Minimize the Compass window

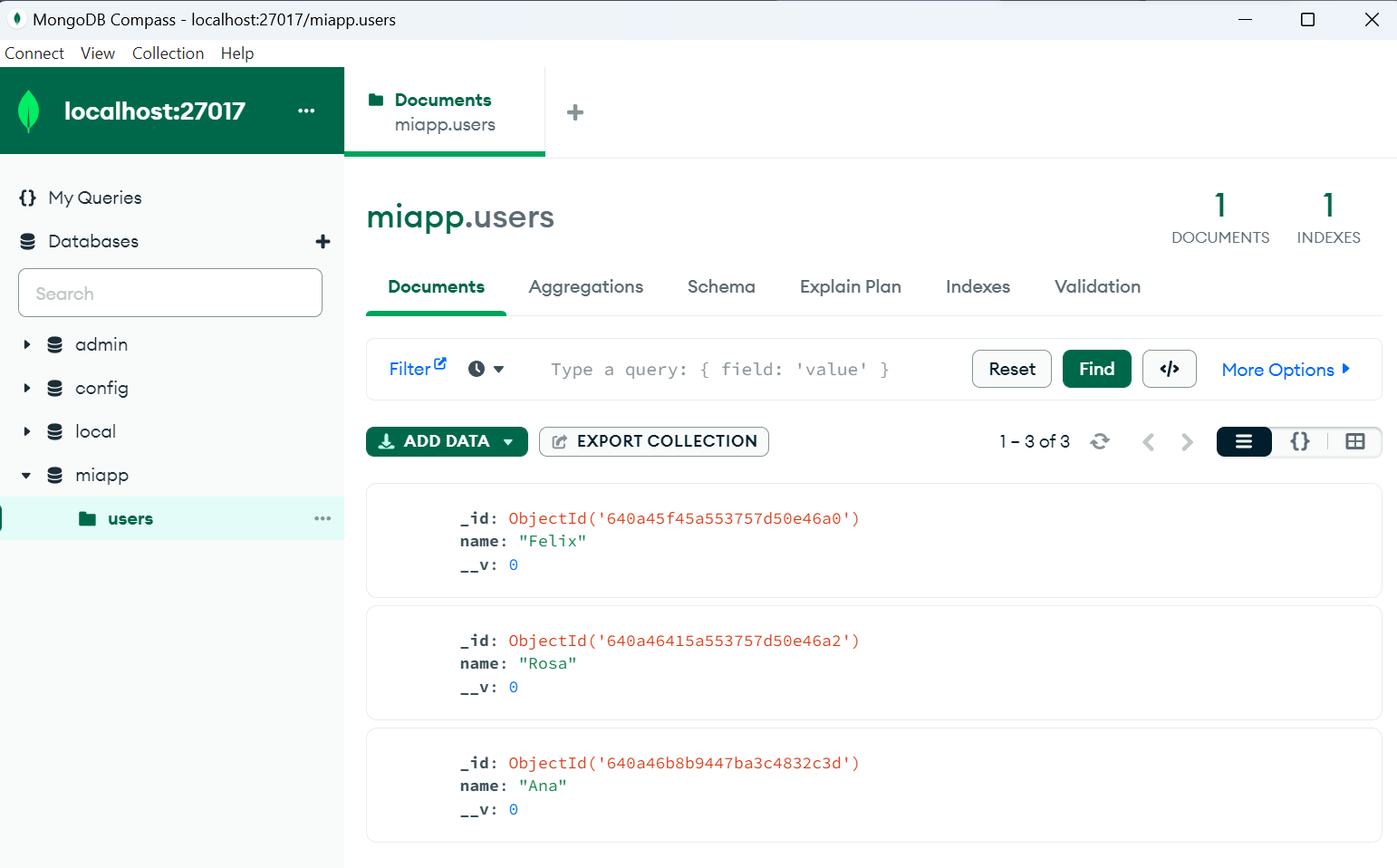click(1245, 19)
